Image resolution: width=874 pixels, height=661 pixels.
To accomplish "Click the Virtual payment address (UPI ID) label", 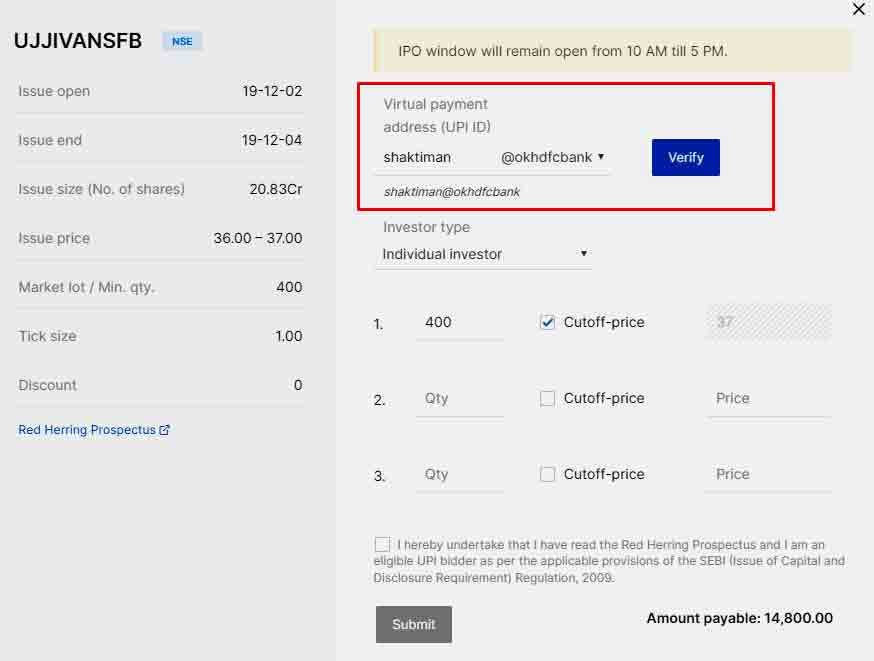I will pos(437,115).
